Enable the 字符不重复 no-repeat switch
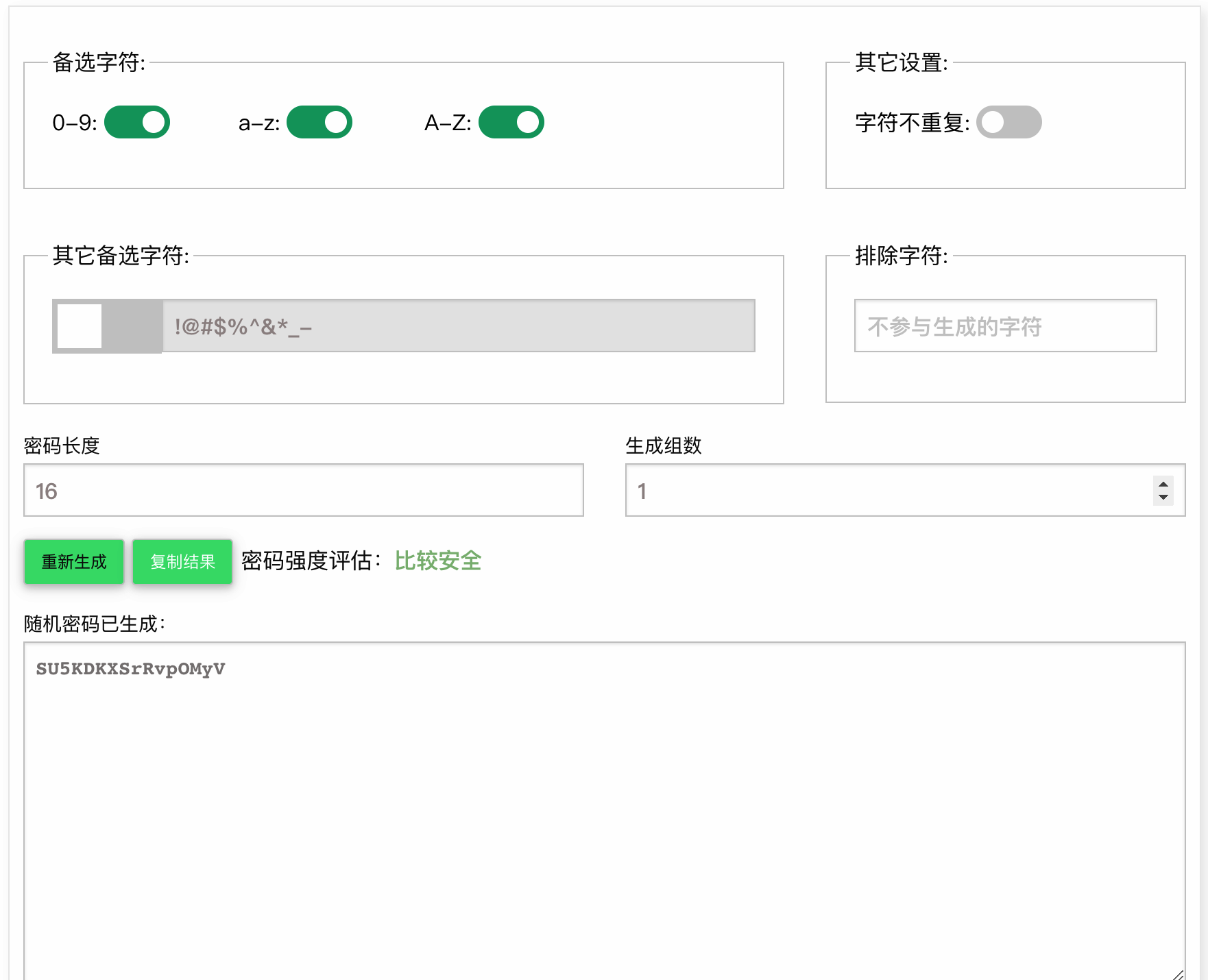The height and width of the screenshot is (980, 1208). tap(1008, 122)
